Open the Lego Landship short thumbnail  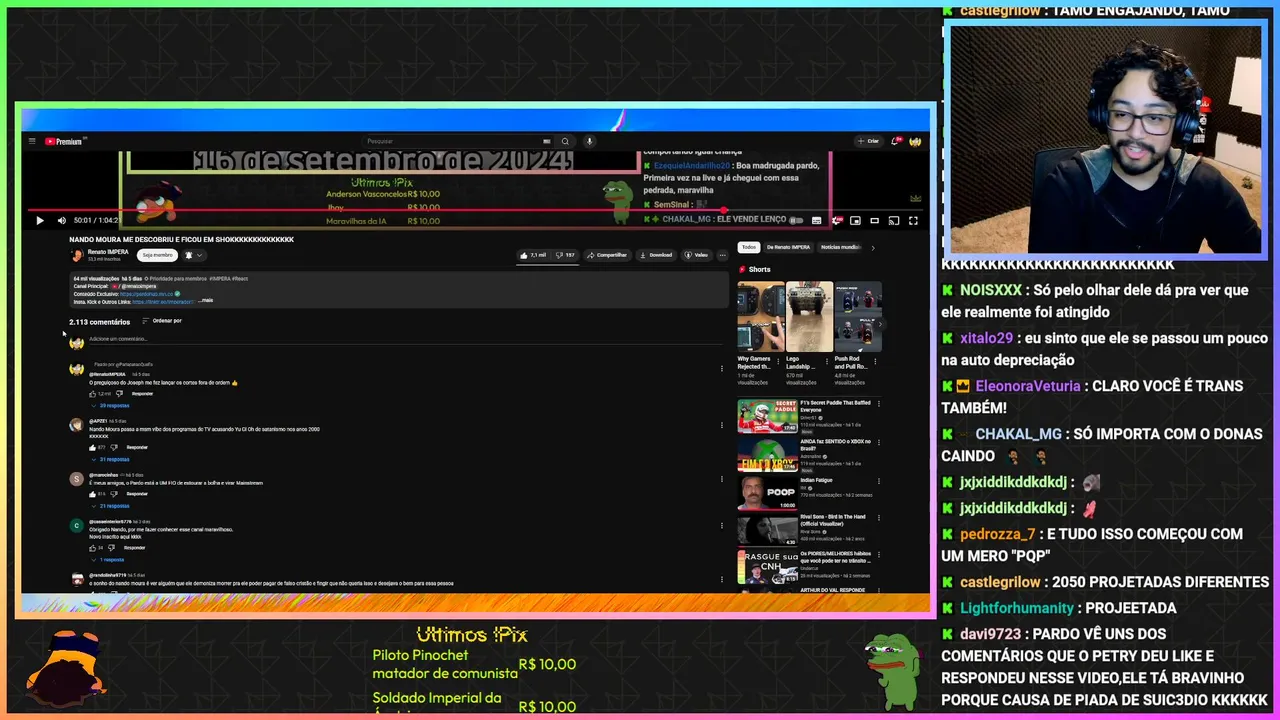[x=809, y=317]
